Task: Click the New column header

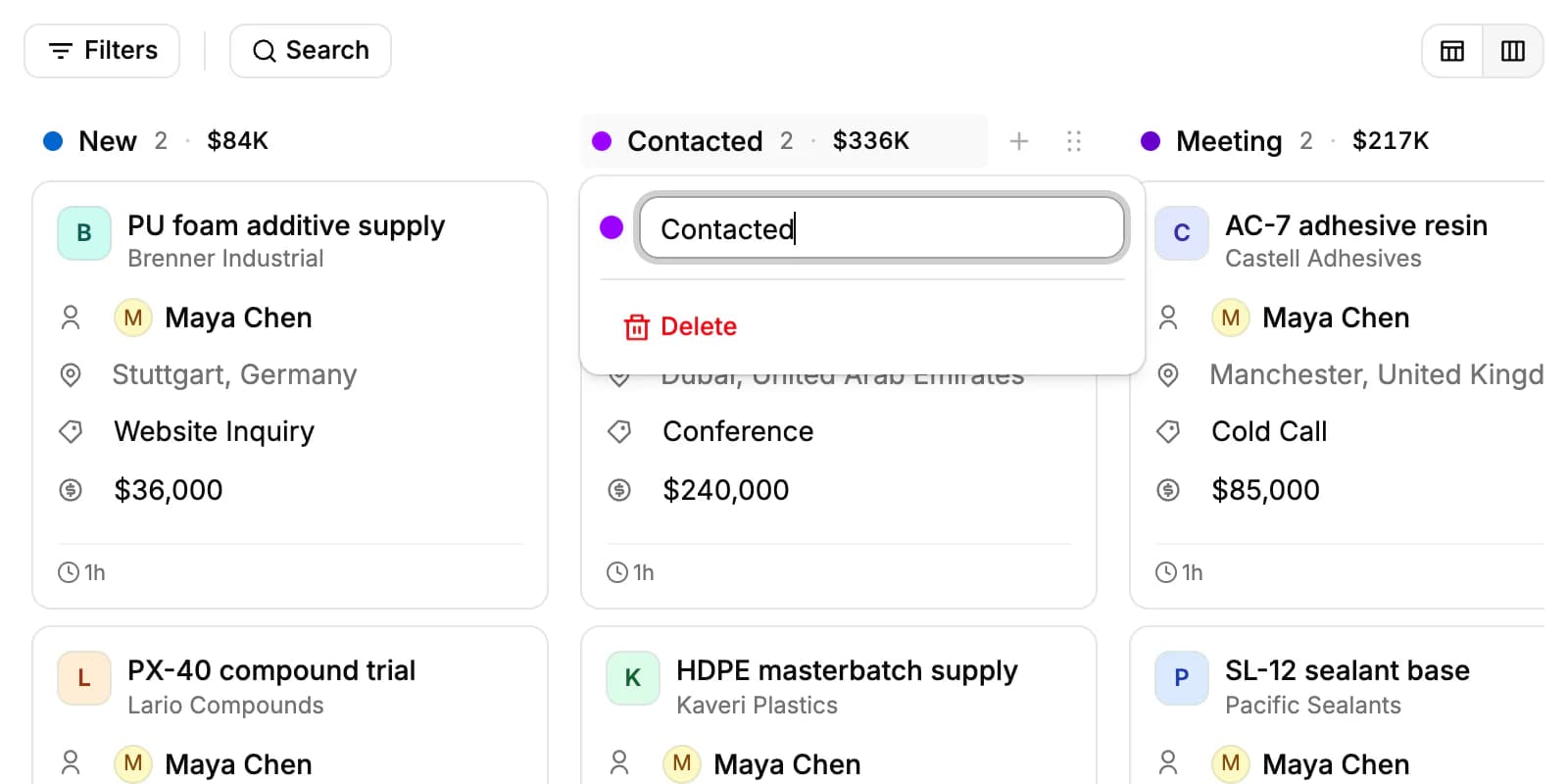Action: 156,141
